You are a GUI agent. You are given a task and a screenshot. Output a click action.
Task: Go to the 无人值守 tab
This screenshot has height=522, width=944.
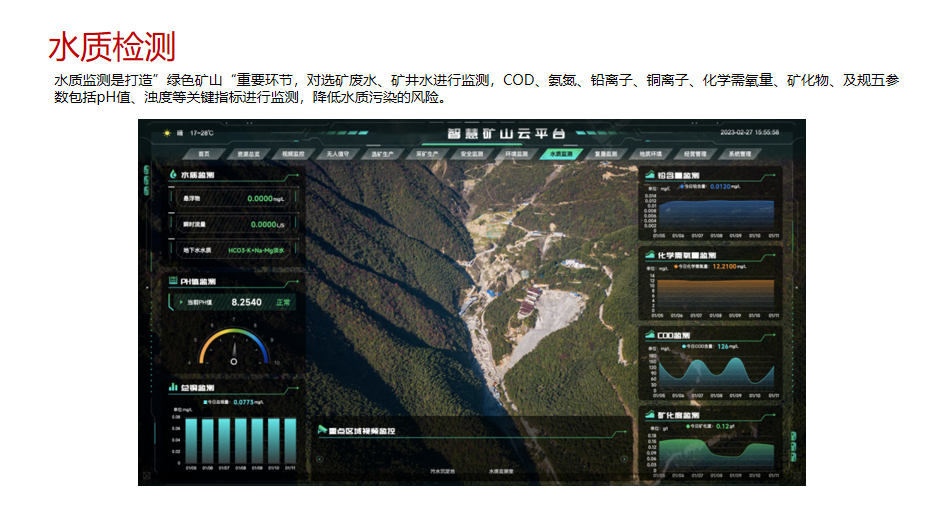[337, 154]
